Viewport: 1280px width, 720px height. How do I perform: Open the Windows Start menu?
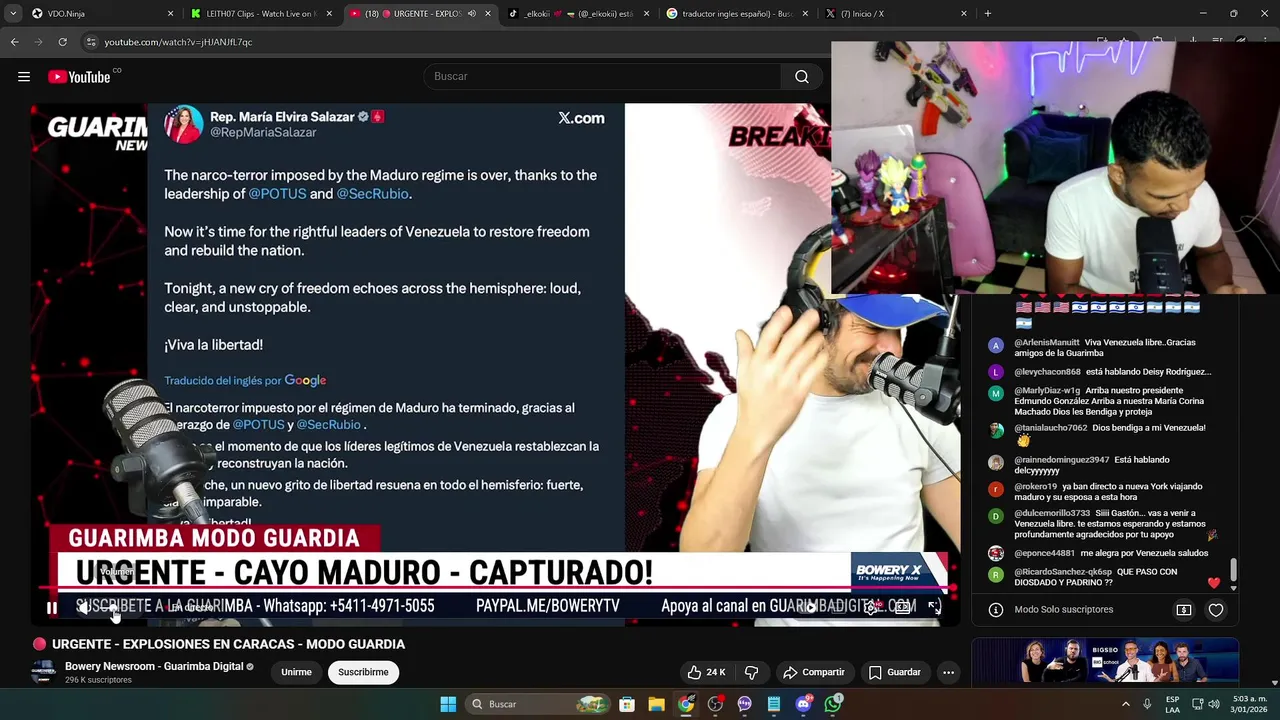tap(448, 704)
